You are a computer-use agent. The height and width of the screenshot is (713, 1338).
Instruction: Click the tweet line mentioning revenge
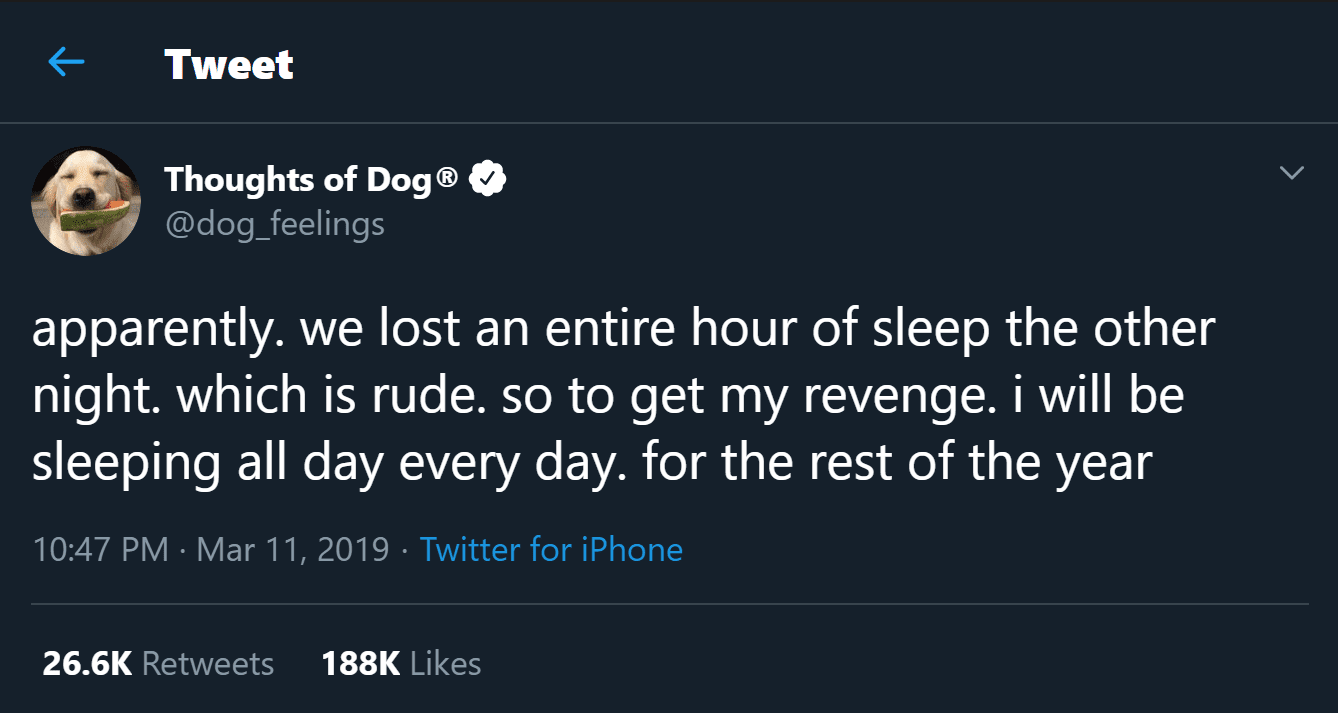click(x=607, y=397)
